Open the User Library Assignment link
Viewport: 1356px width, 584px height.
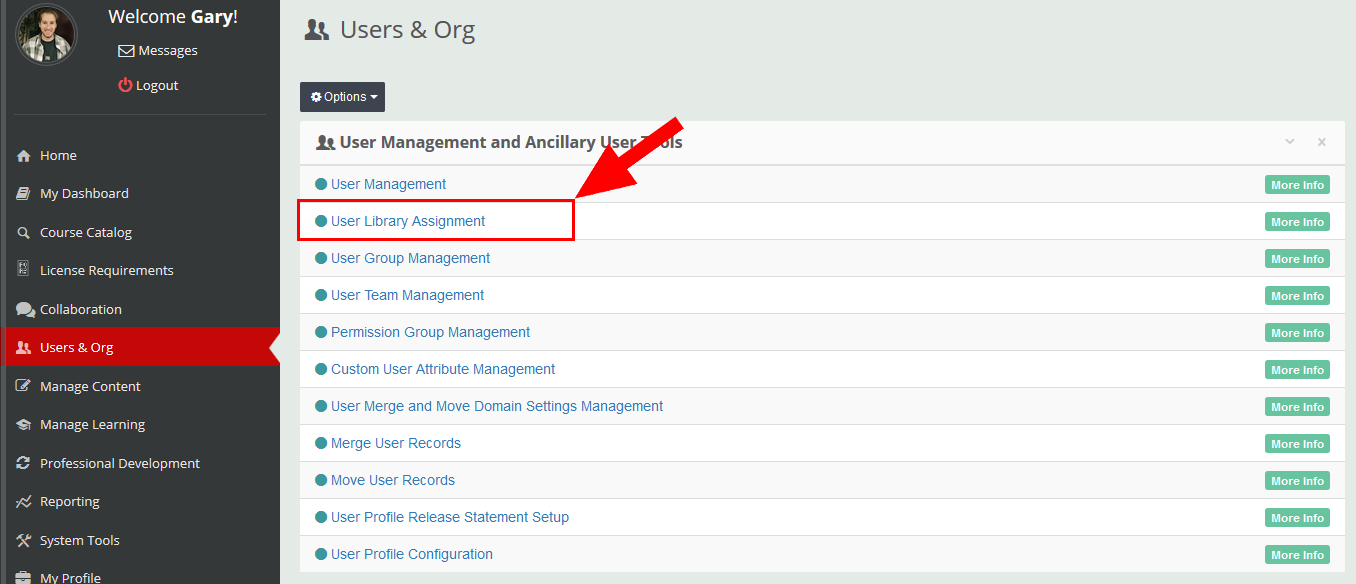pos(407,221)
